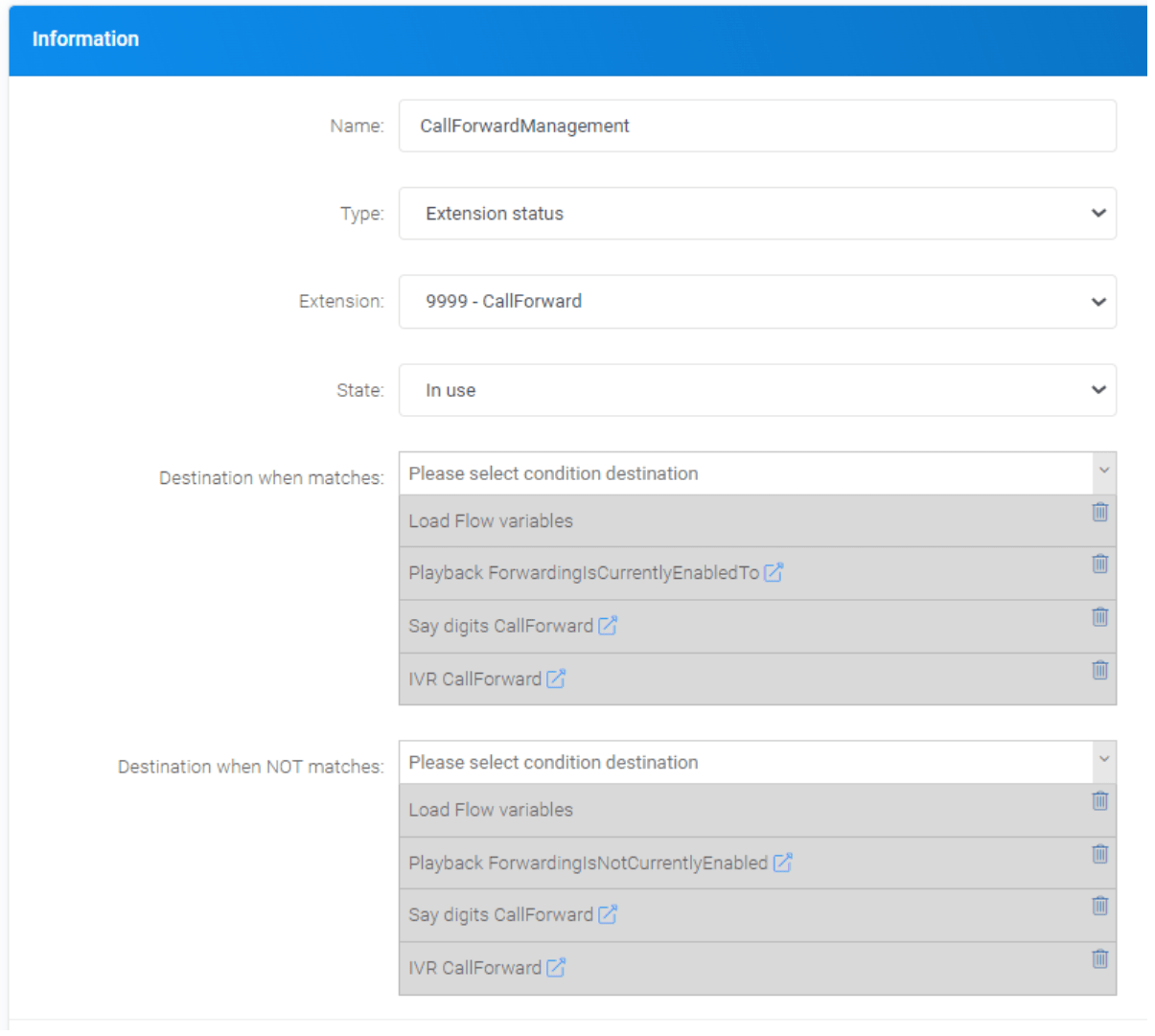Delete Load Flow variables under matches destination

1099,512
